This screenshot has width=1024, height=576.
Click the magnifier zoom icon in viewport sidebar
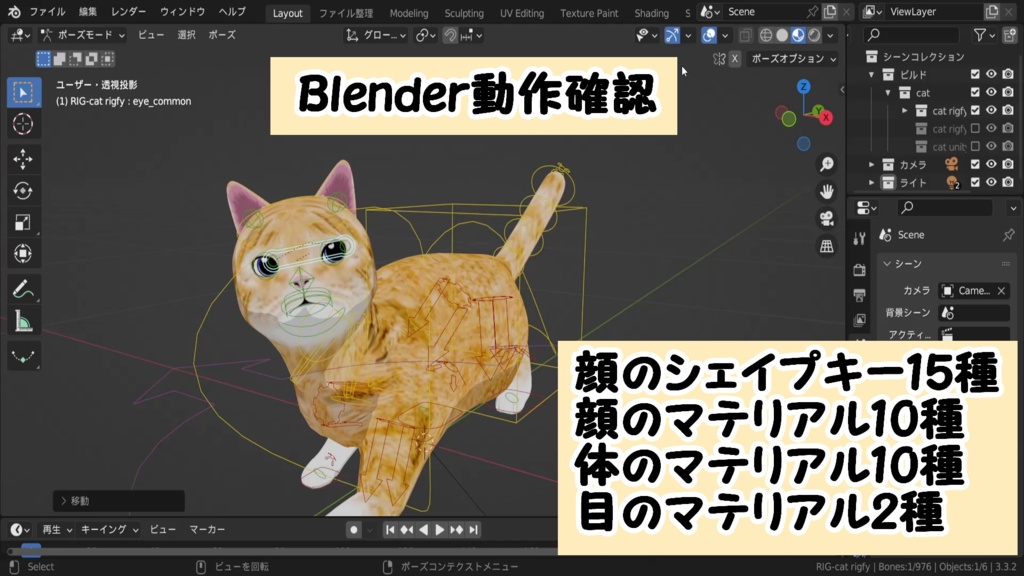pos(827,165)
